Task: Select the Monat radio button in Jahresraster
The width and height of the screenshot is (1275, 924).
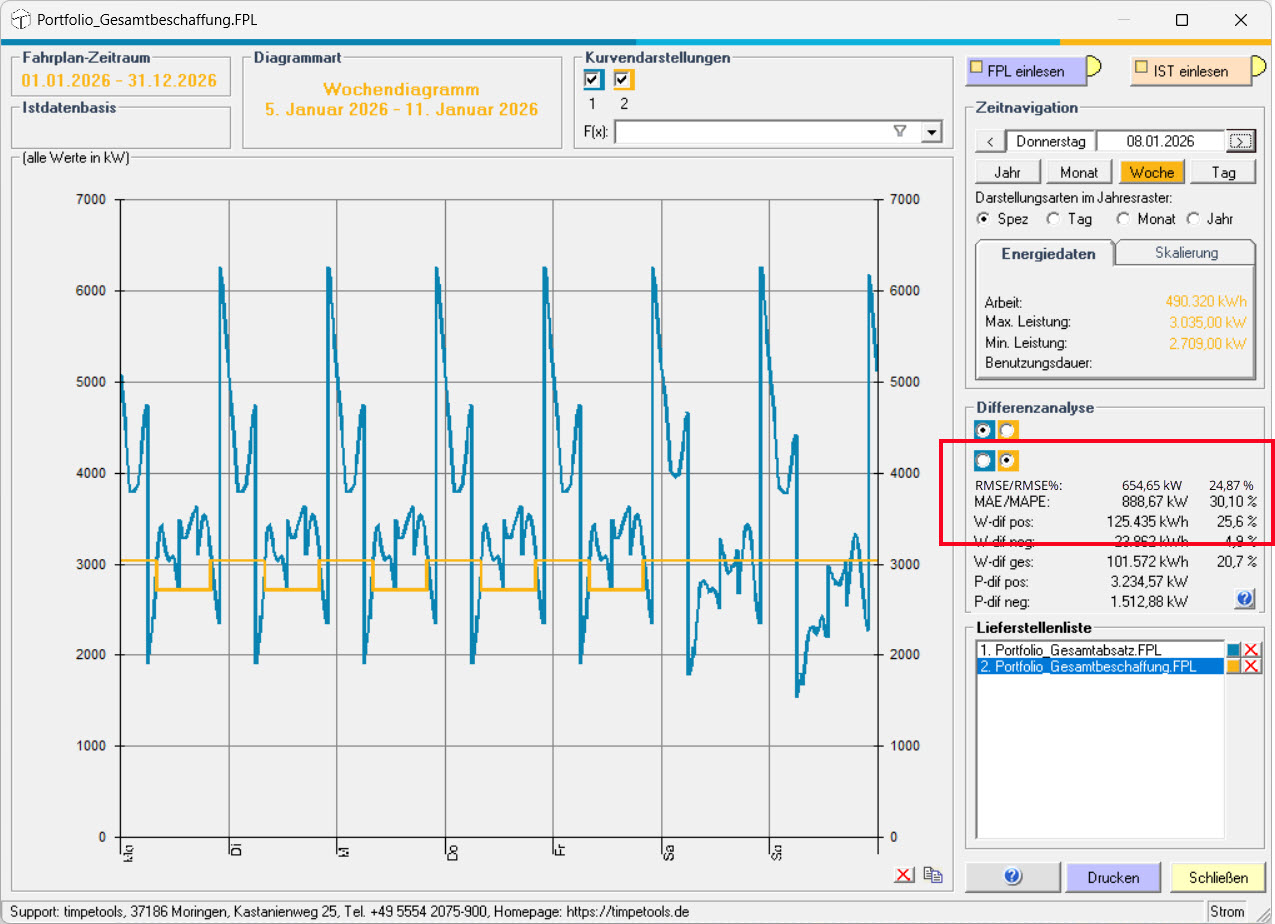Action: pyautogui.click(x=1124, y=219)
